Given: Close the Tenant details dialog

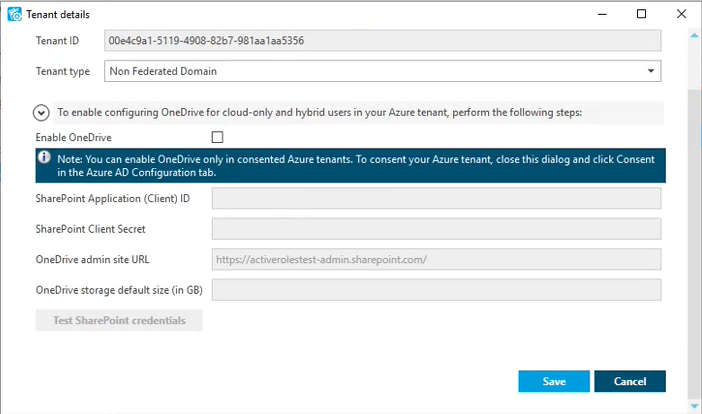Looking at the screenshot, I should (681, 14).
